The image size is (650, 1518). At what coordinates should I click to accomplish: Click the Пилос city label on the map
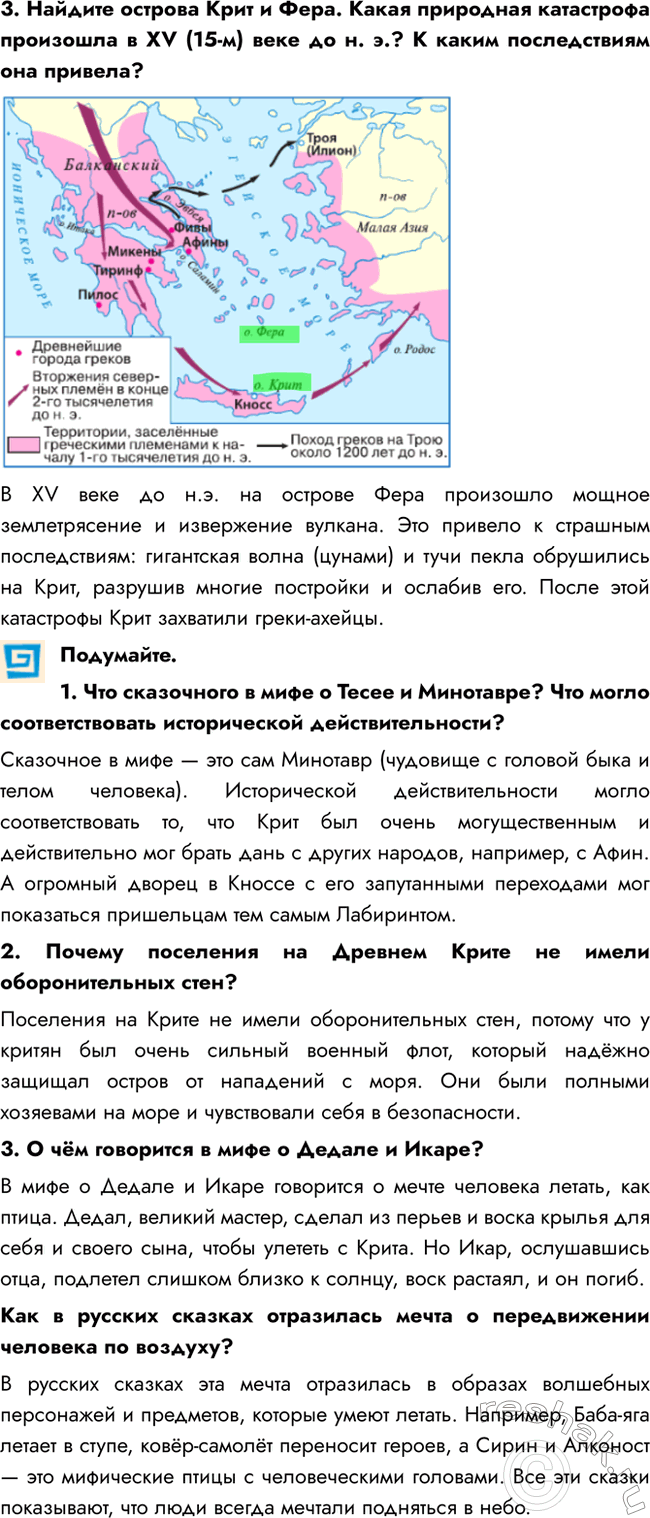(x=97, y=295)
